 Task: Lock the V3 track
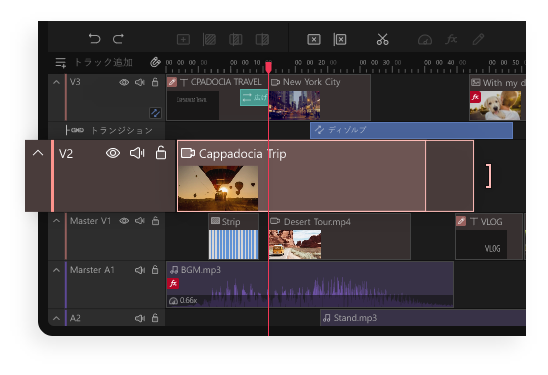coord(155,82)
